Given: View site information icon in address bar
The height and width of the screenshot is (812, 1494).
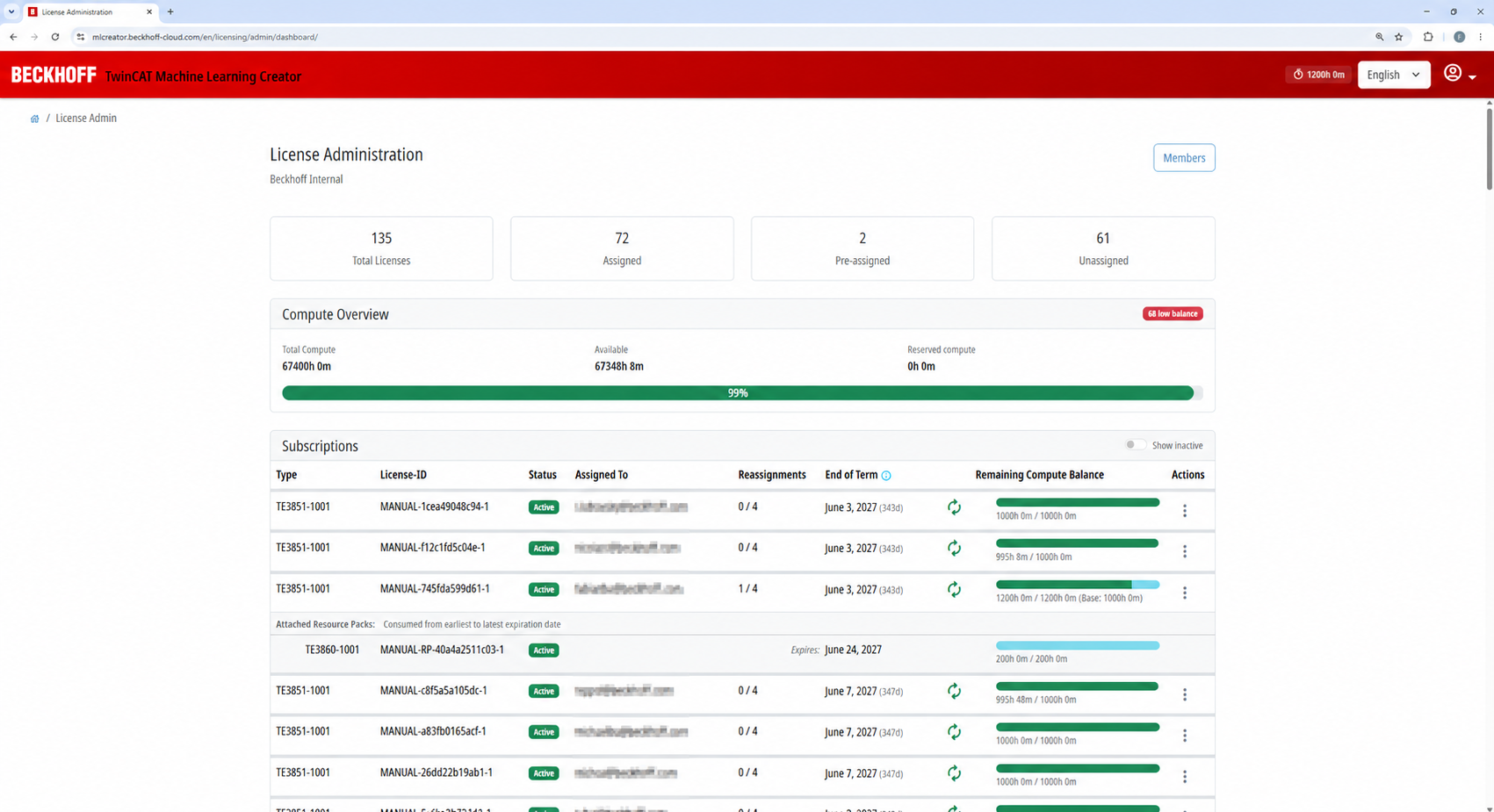Looking at the screenshot, I should 81,37.
